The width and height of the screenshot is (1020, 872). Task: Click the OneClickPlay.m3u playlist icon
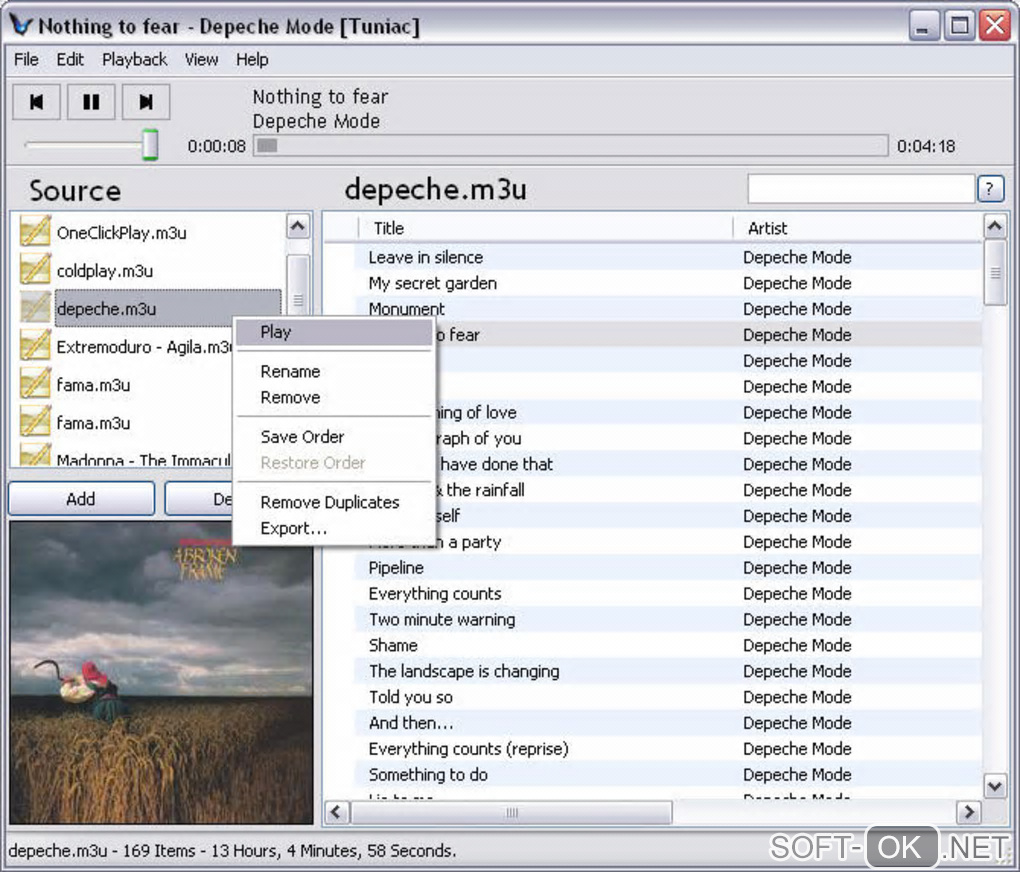(x=35, y=231)
